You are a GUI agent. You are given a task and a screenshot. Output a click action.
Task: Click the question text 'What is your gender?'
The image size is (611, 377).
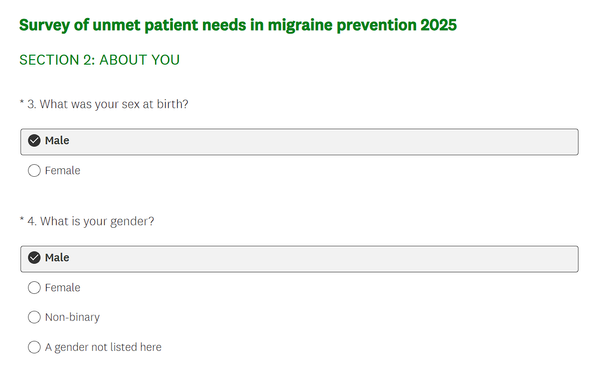tap(97, 221)
